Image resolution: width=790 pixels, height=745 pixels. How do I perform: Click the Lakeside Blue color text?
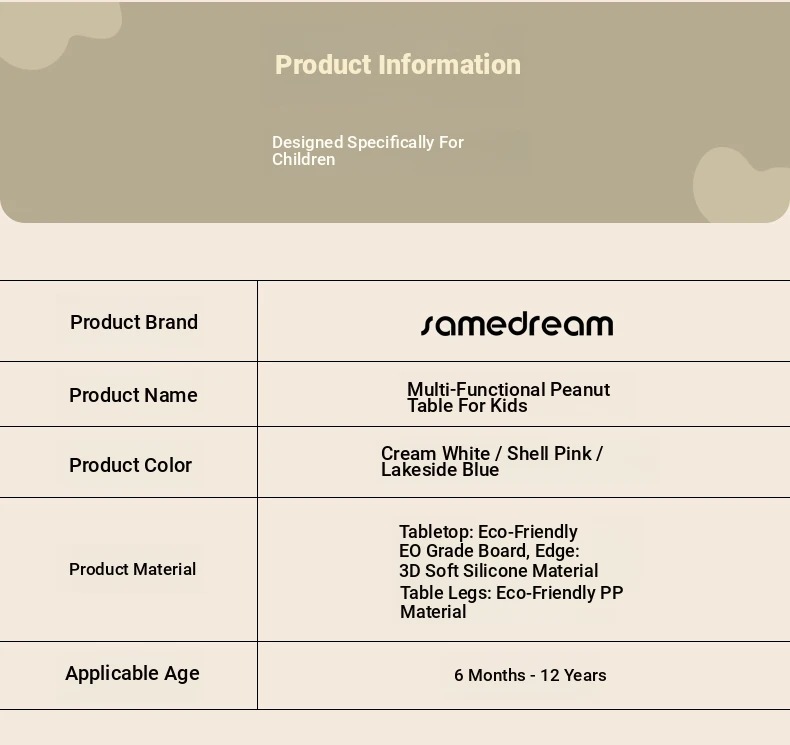[440, 469]
